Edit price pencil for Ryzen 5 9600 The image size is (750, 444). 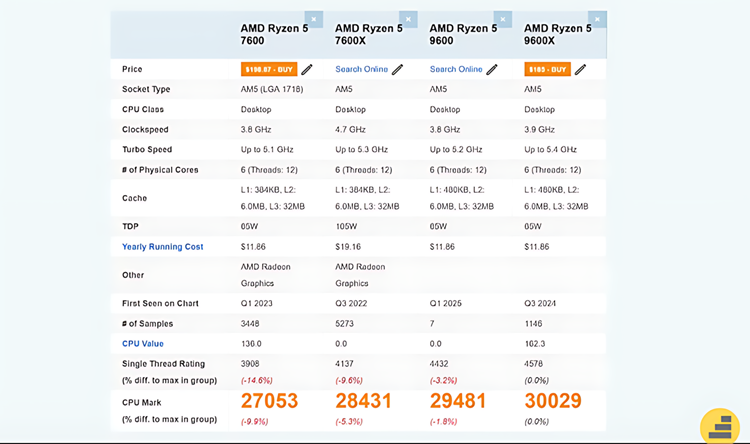492,69
